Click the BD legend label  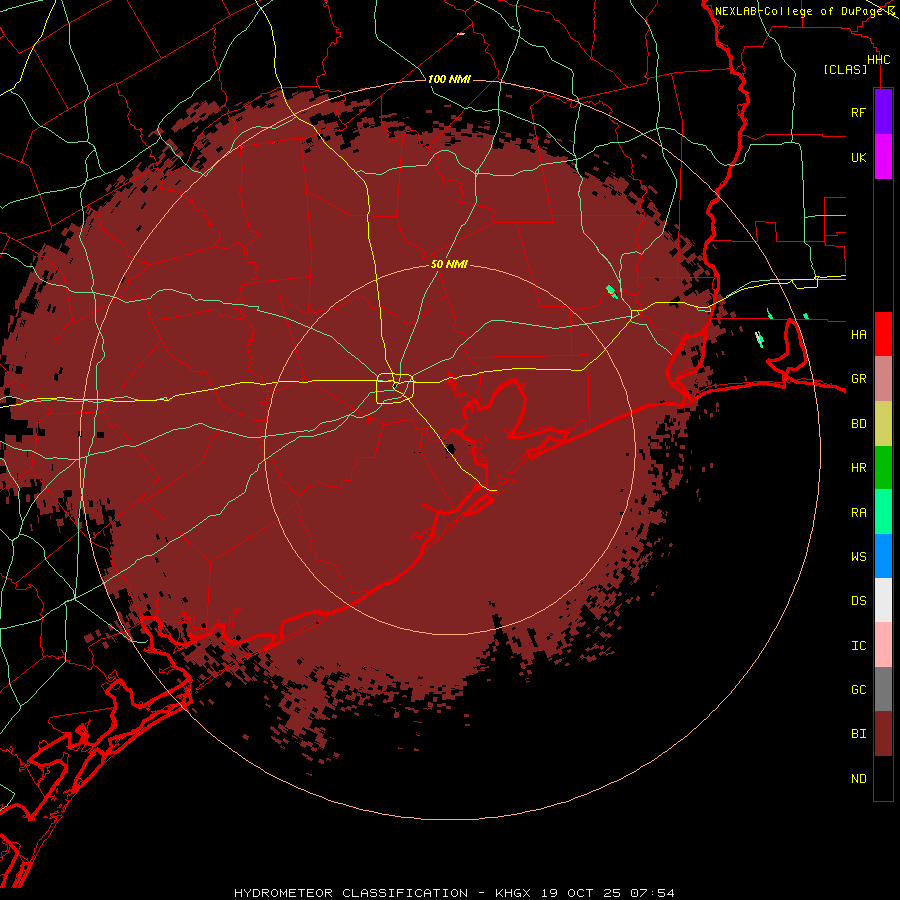coord(858,424)
